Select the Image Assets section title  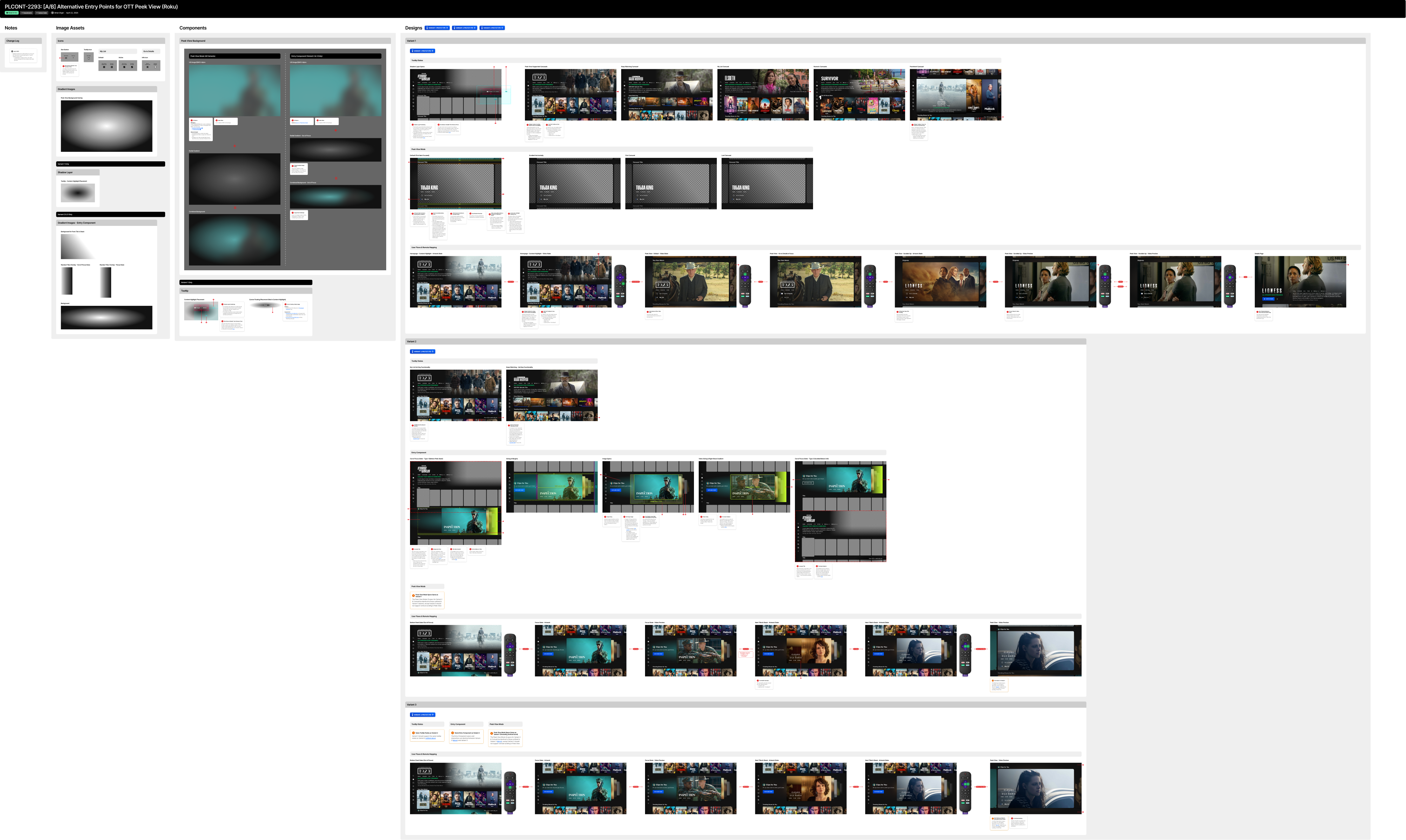tap(70, 28)
